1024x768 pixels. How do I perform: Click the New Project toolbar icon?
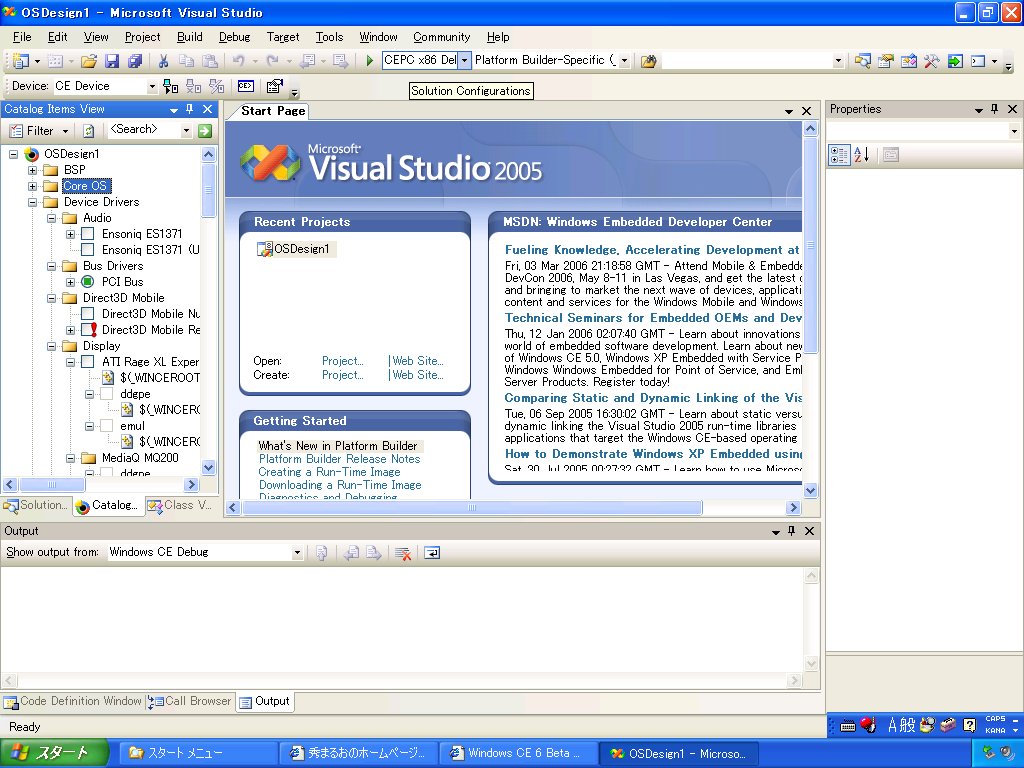pyautogui.click(x=20, y=61)
